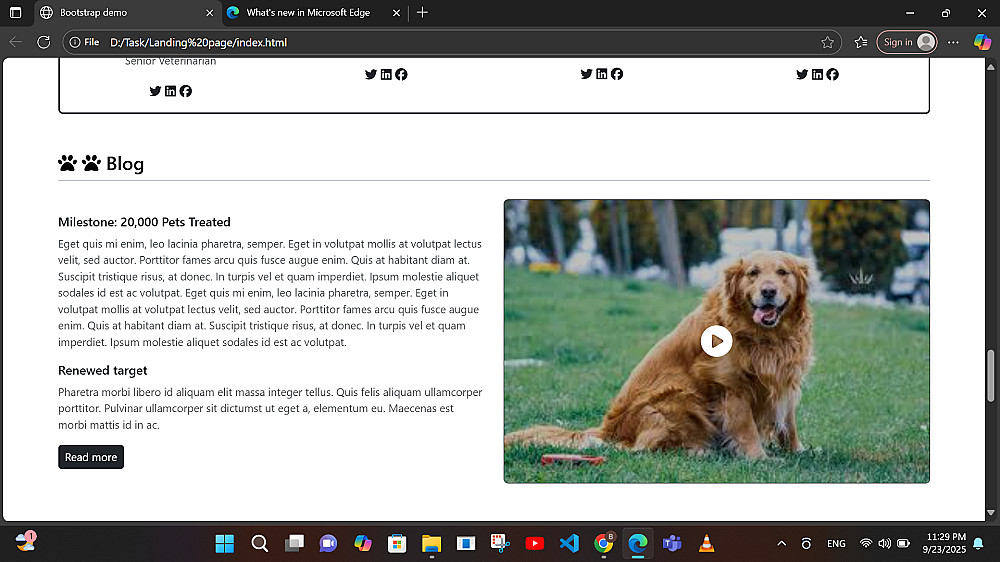
Task: Open the weather widget on taskbar
Action: pos(26,542)
